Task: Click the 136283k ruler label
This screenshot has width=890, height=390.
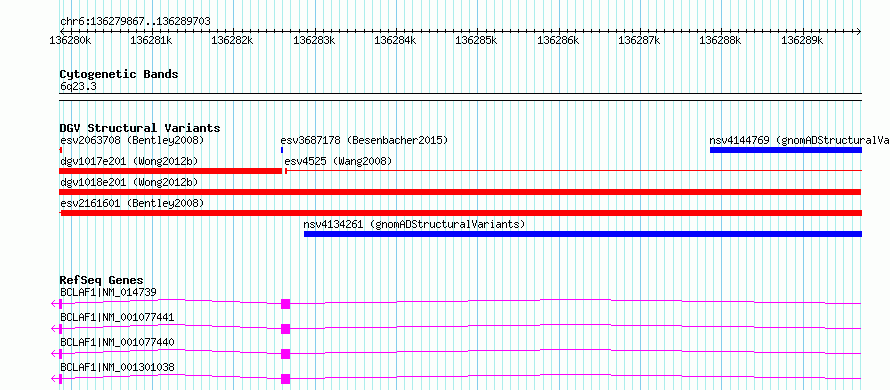Action: (x=314, y=40)
